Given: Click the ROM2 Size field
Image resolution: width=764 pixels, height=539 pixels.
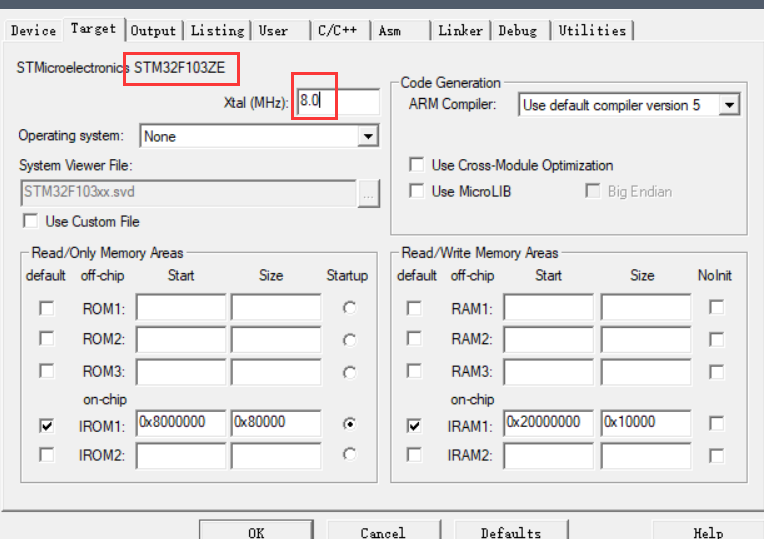Looking at the screenshot, I should coord(276,339).
